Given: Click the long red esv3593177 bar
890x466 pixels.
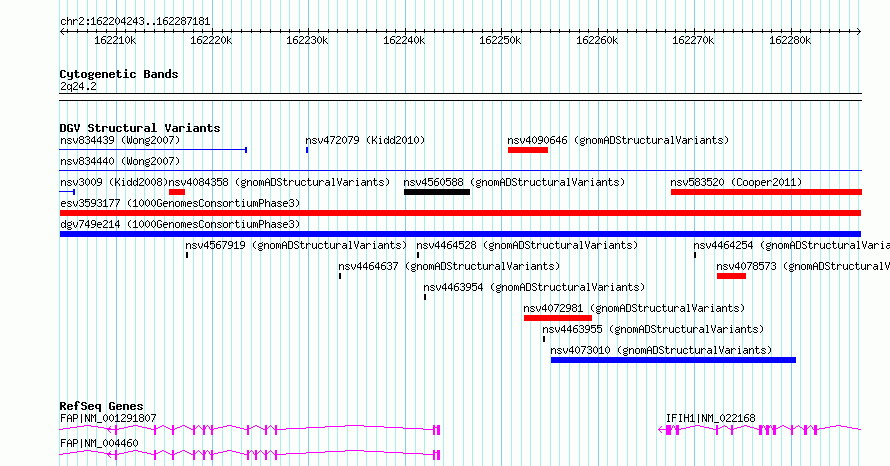Looking at the screenshot, I should 460,213.
